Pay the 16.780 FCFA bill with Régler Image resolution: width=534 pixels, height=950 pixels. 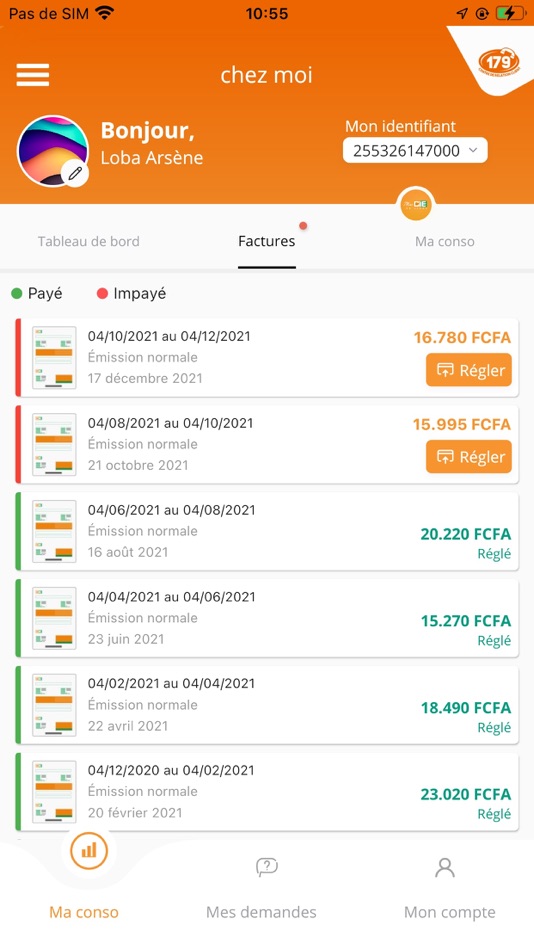(x=469, y=370)
